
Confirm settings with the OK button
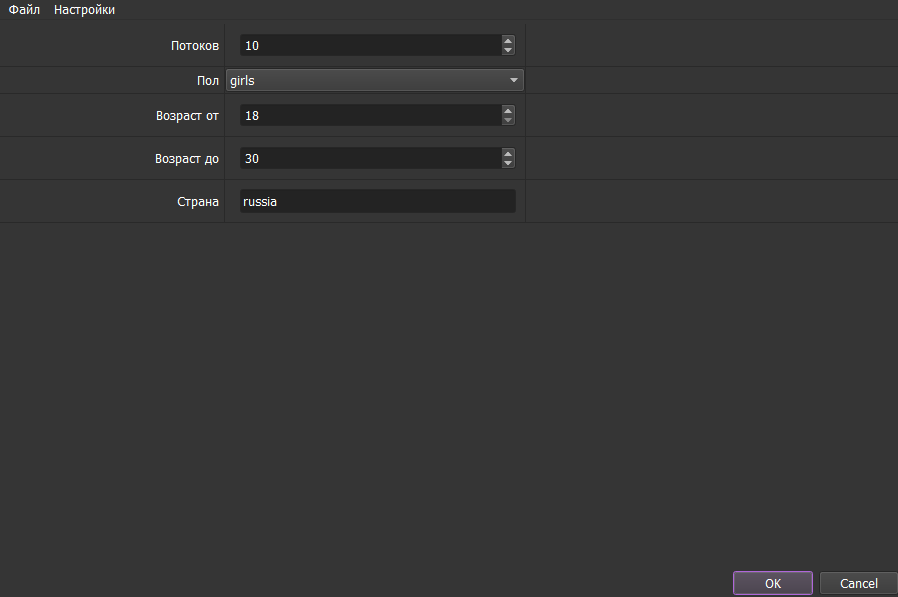tap(773, 583)
